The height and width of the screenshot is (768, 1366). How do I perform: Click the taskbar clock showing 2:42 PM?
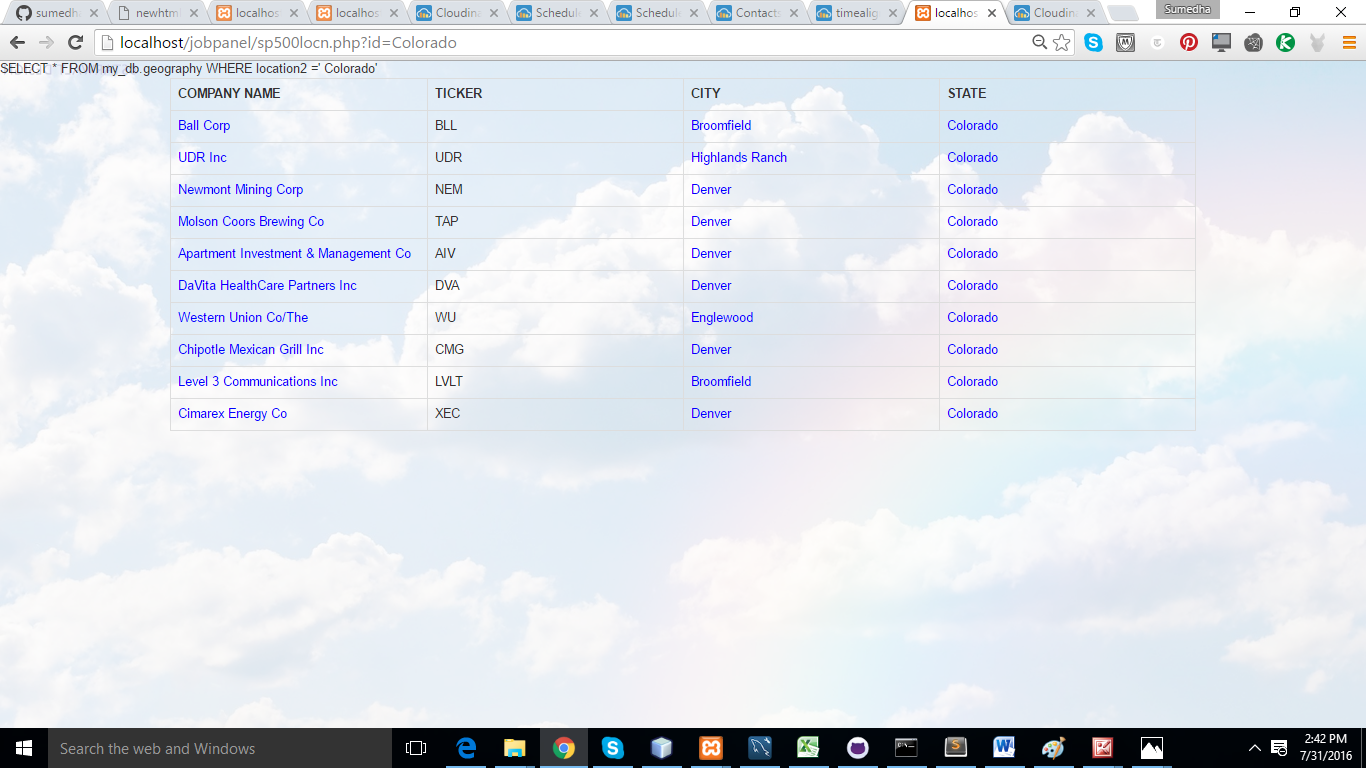[1326, 748]
